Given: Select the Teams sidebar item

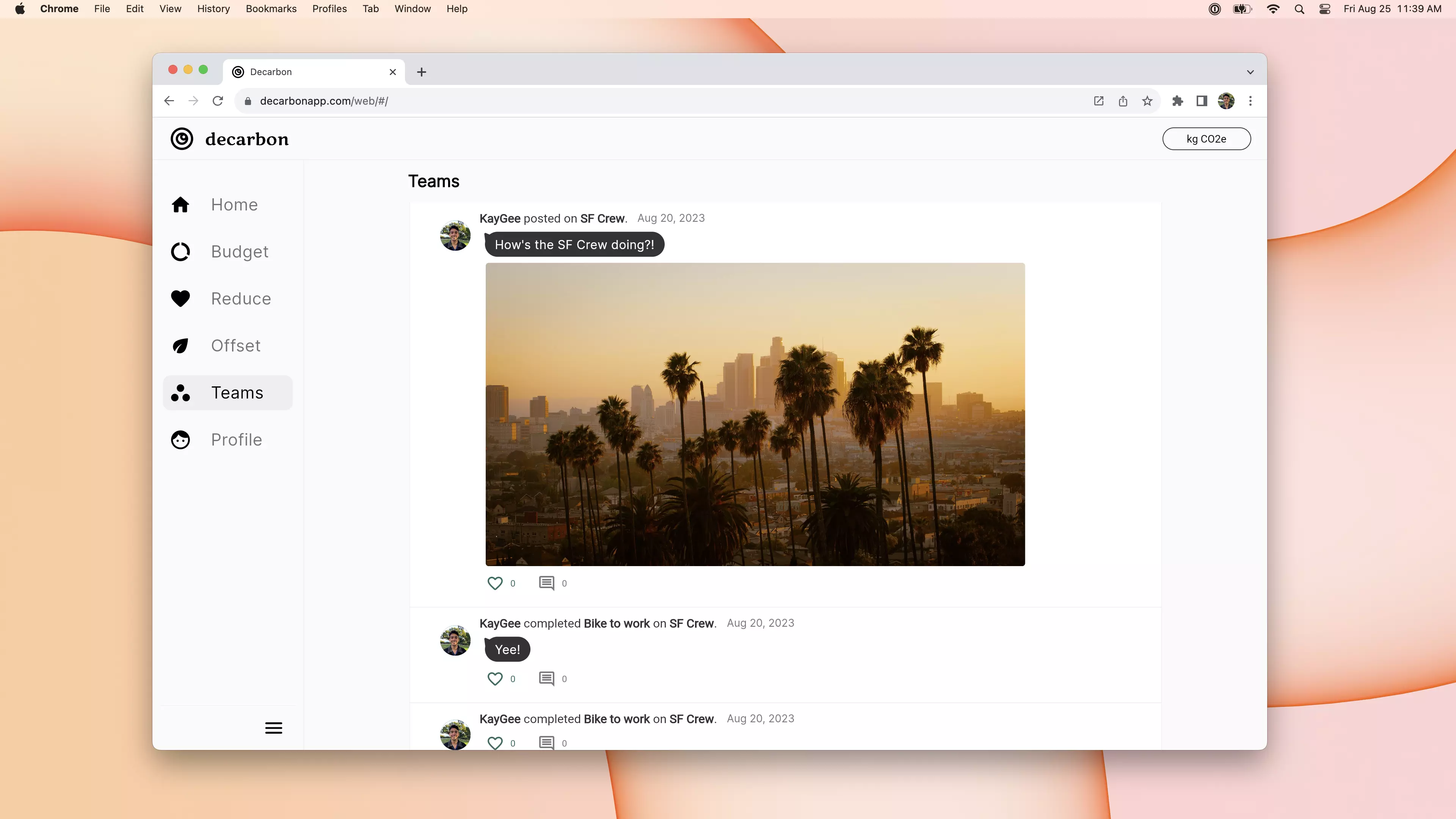Looking at the screenshot, I should (x=228, y=393).
